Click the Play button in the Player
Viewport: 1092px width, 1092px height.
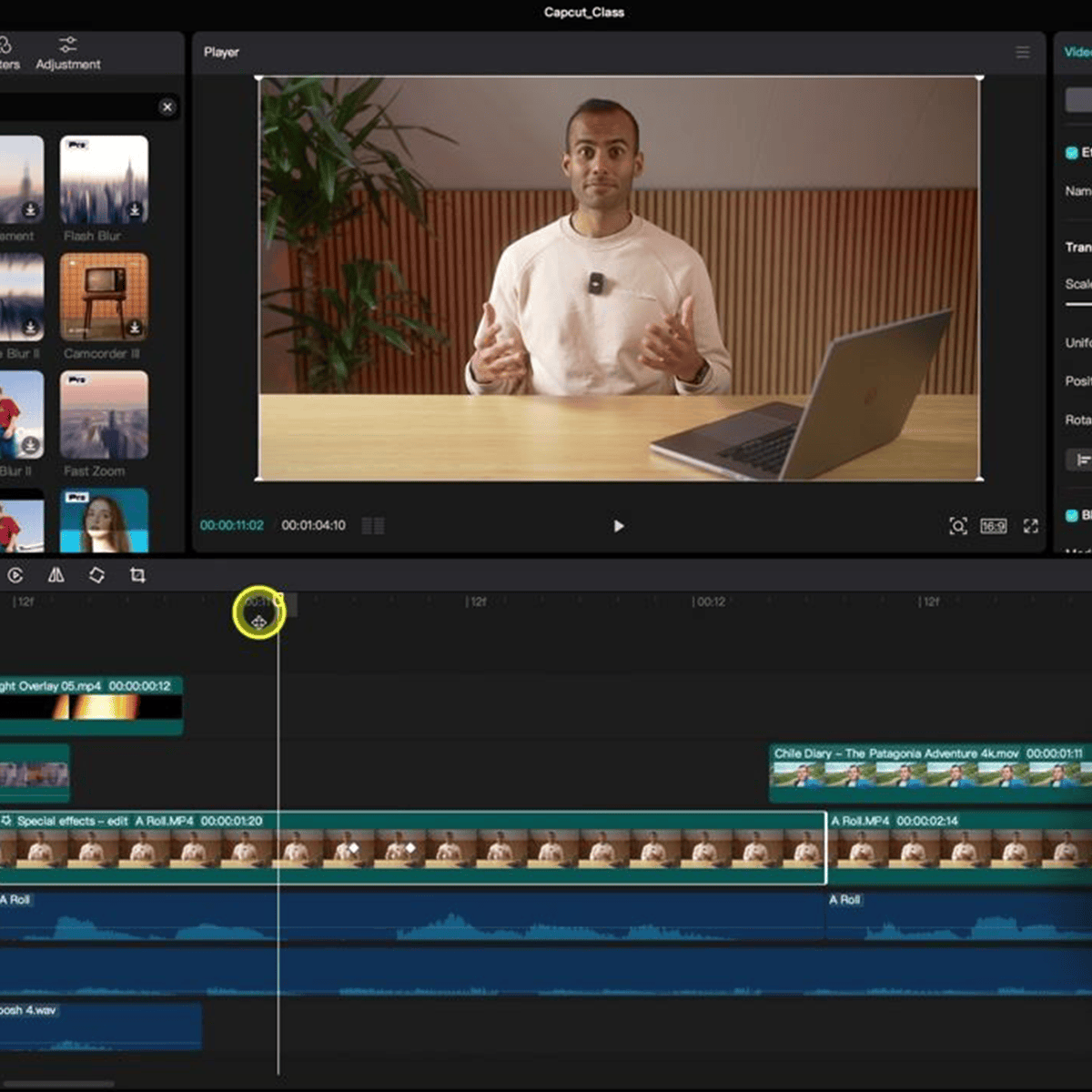click(619, 526)
